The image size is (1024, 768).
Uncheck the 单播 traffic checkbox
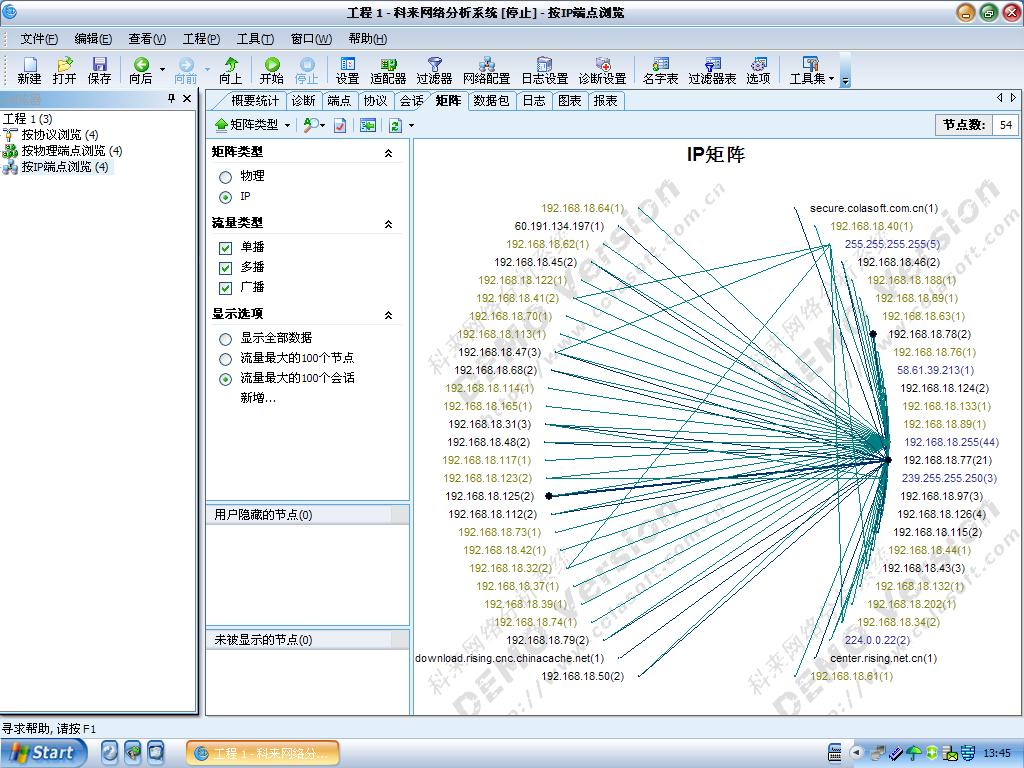tap(226, 247)
